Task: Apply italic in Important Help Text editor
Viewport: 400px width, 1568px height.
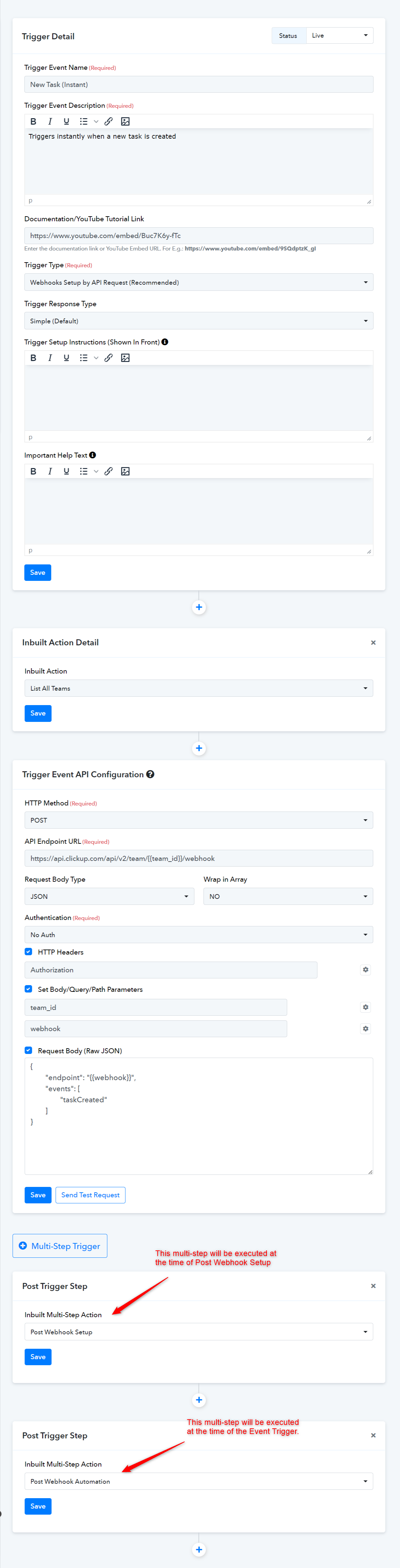Action: tap(50, 471)
